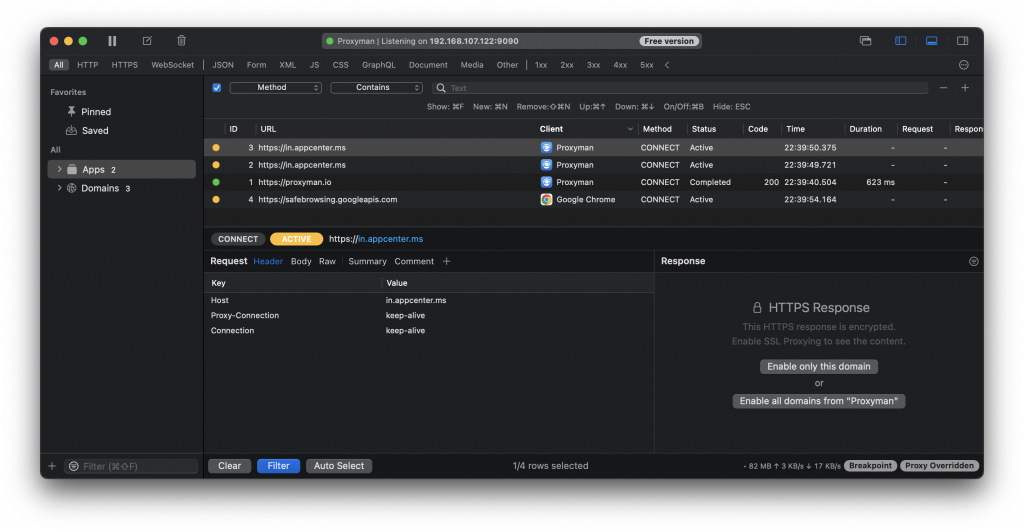
Task: Select the safebrowsing.googleapis.com row
Action: coord(594,200)
